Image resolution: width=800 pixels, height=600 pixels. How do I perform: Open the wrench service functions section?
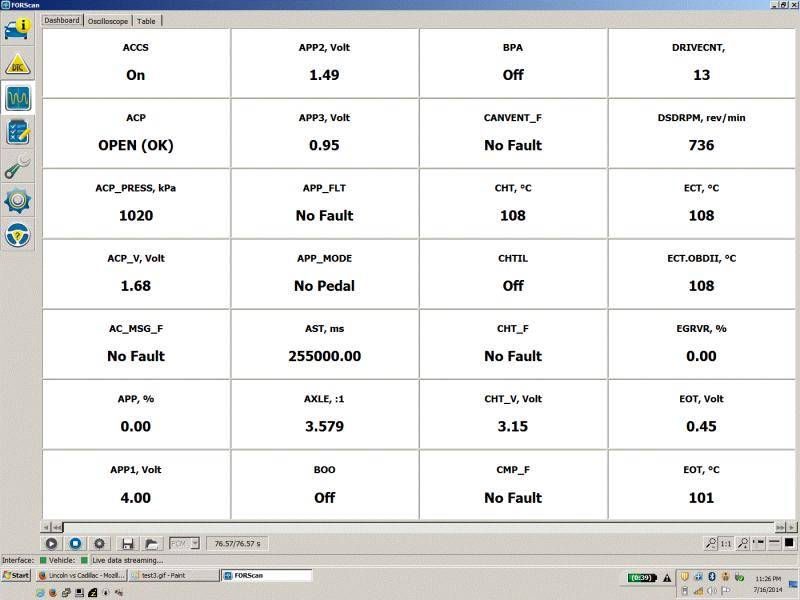pos(18,167)
